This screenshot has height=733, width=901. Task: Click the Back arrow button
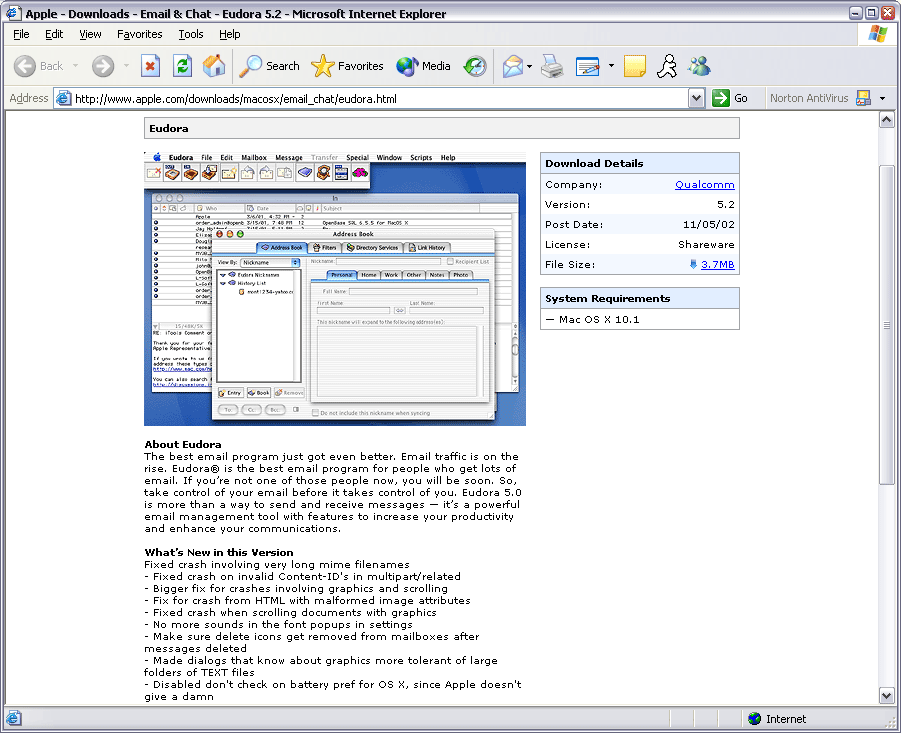click(x=25, y=66)
